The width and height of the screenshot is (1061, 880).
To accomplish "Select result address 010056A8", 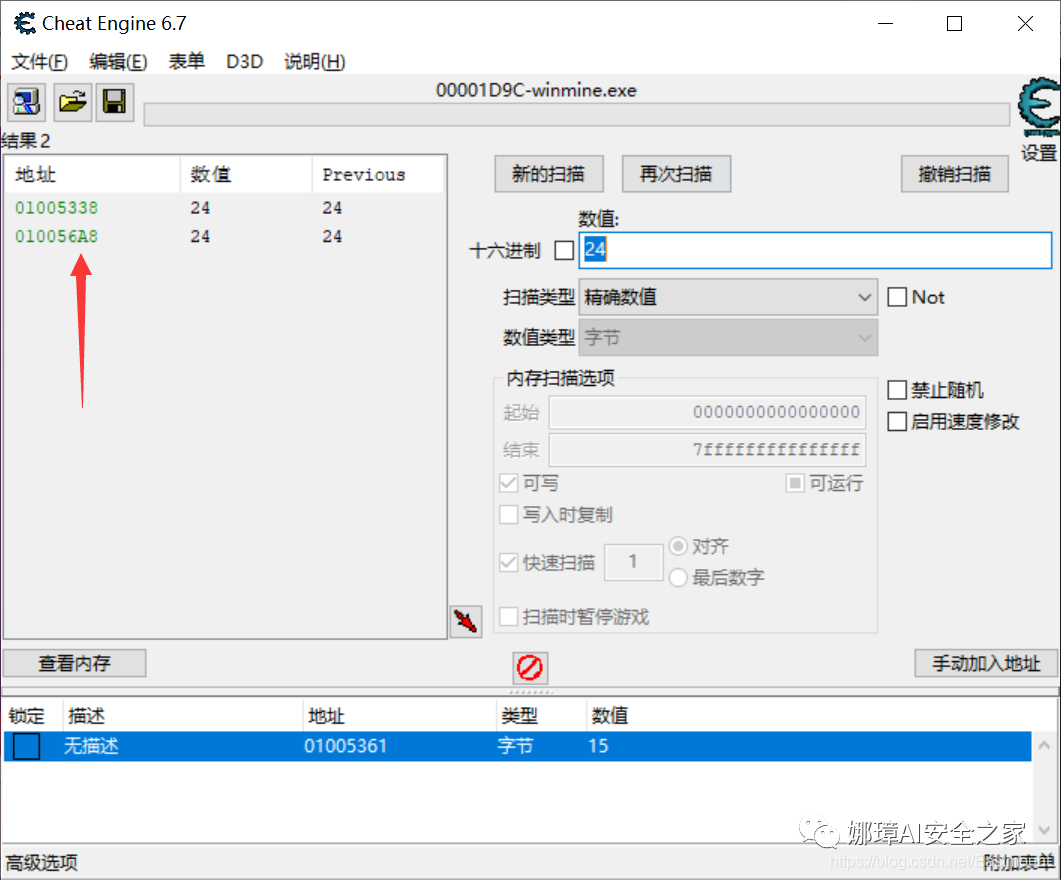I will [x=56, y=236].
